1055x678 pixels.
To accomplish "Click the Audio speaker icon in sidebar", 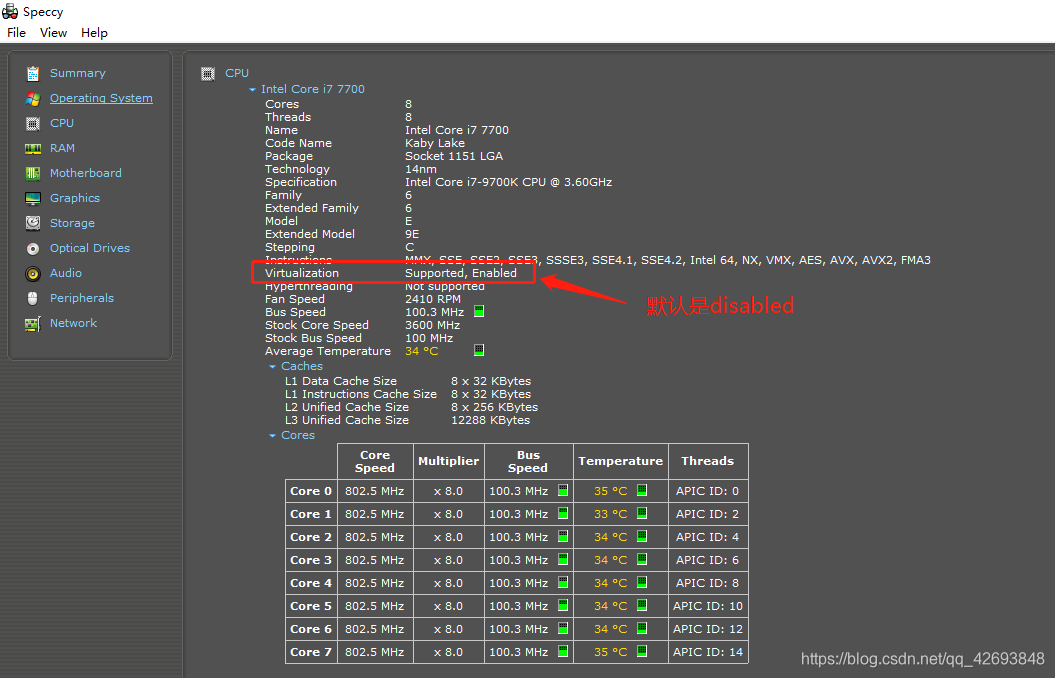I will (x=33, y=274).
